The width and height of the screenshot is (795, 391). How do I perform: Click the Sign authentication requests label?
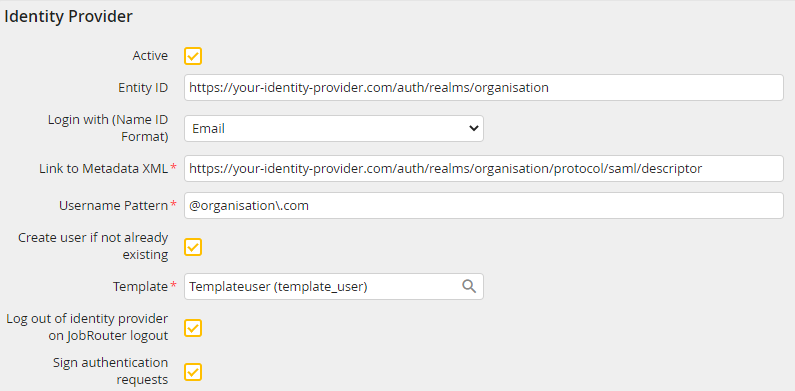click(111, 371)
